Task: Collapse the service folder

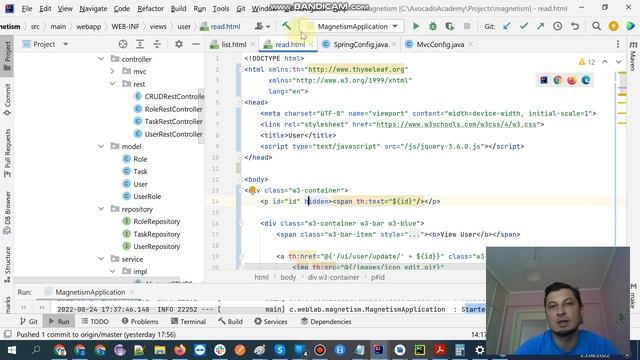Action: pos(101,259)
